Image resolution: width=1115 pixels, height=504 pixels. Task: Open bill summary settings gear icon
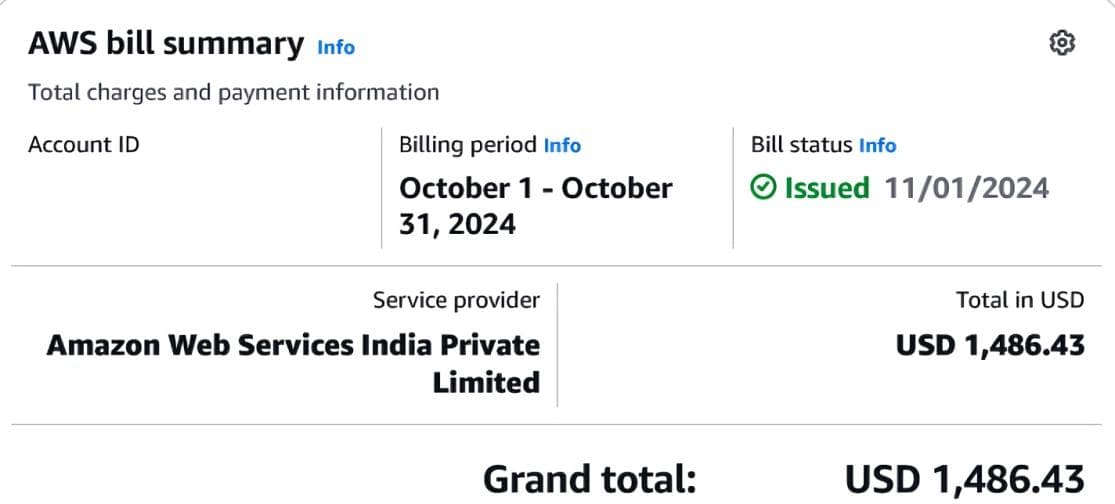pos(1061,43)
